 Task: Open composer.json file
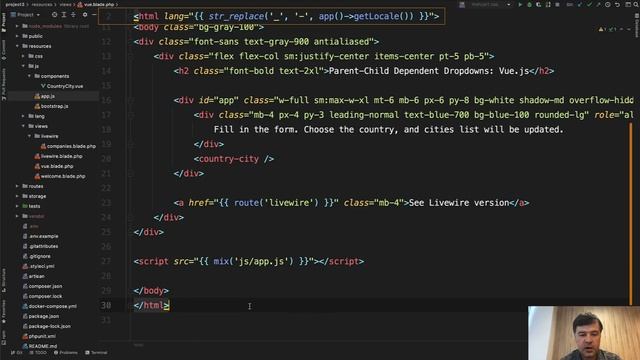[x=42, y=286]
